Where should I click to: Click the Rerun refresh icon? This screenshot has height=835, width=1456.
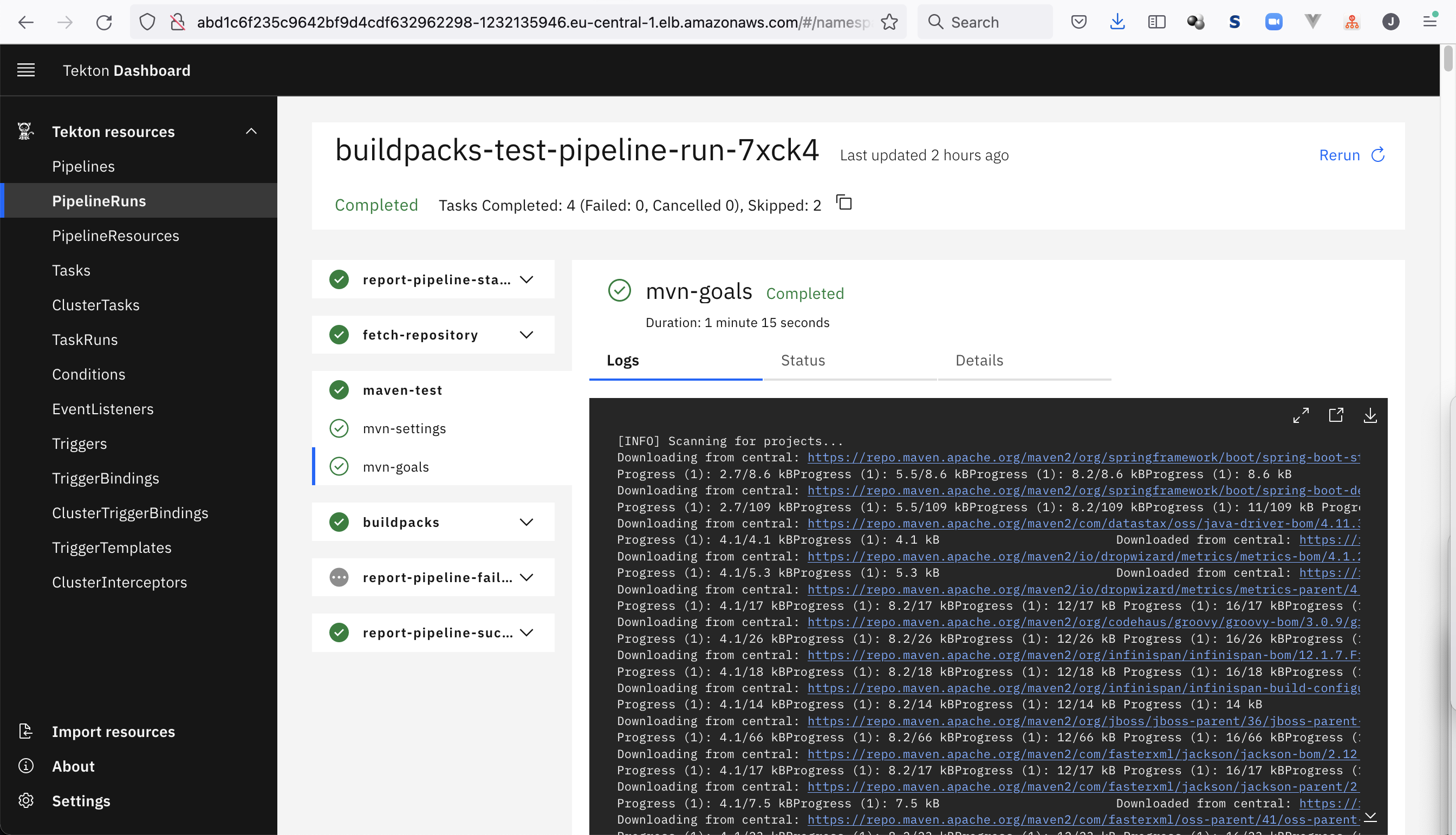coord(1378,155)
